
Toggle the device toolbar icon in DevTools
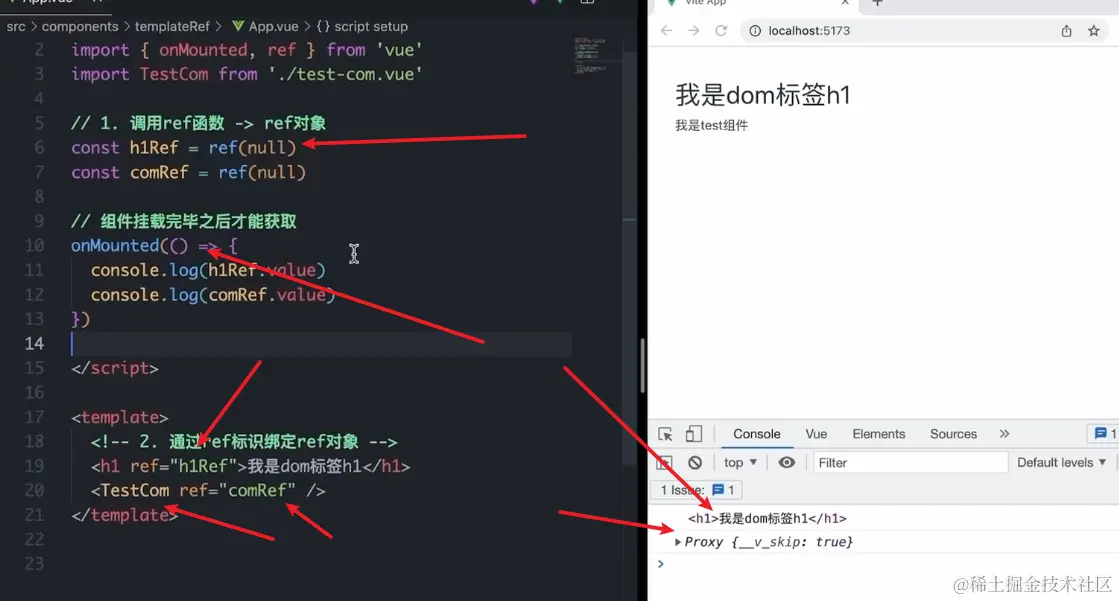(x=694, y=434)
